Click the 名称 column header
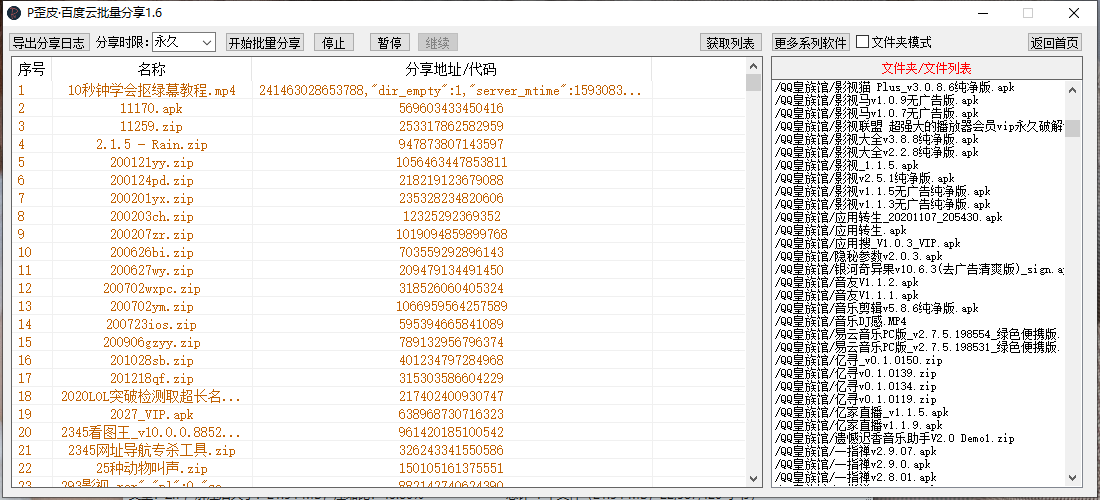The height and width of the screenshot is (500, 1100). (152, 69)
